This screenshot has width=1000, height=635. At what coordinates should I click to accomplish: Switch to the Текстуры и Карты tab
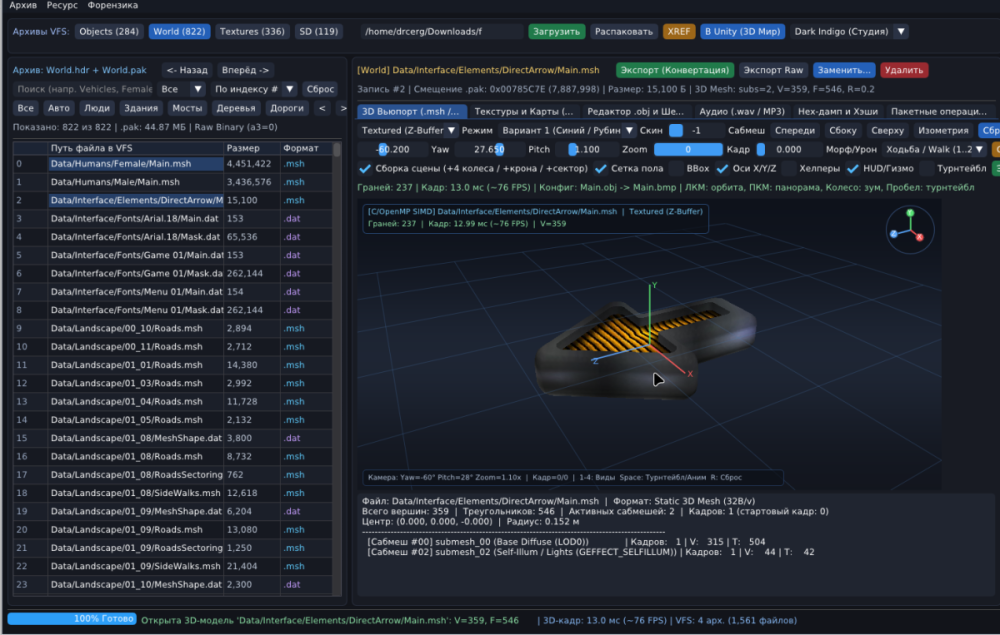(x=524, y=112)
